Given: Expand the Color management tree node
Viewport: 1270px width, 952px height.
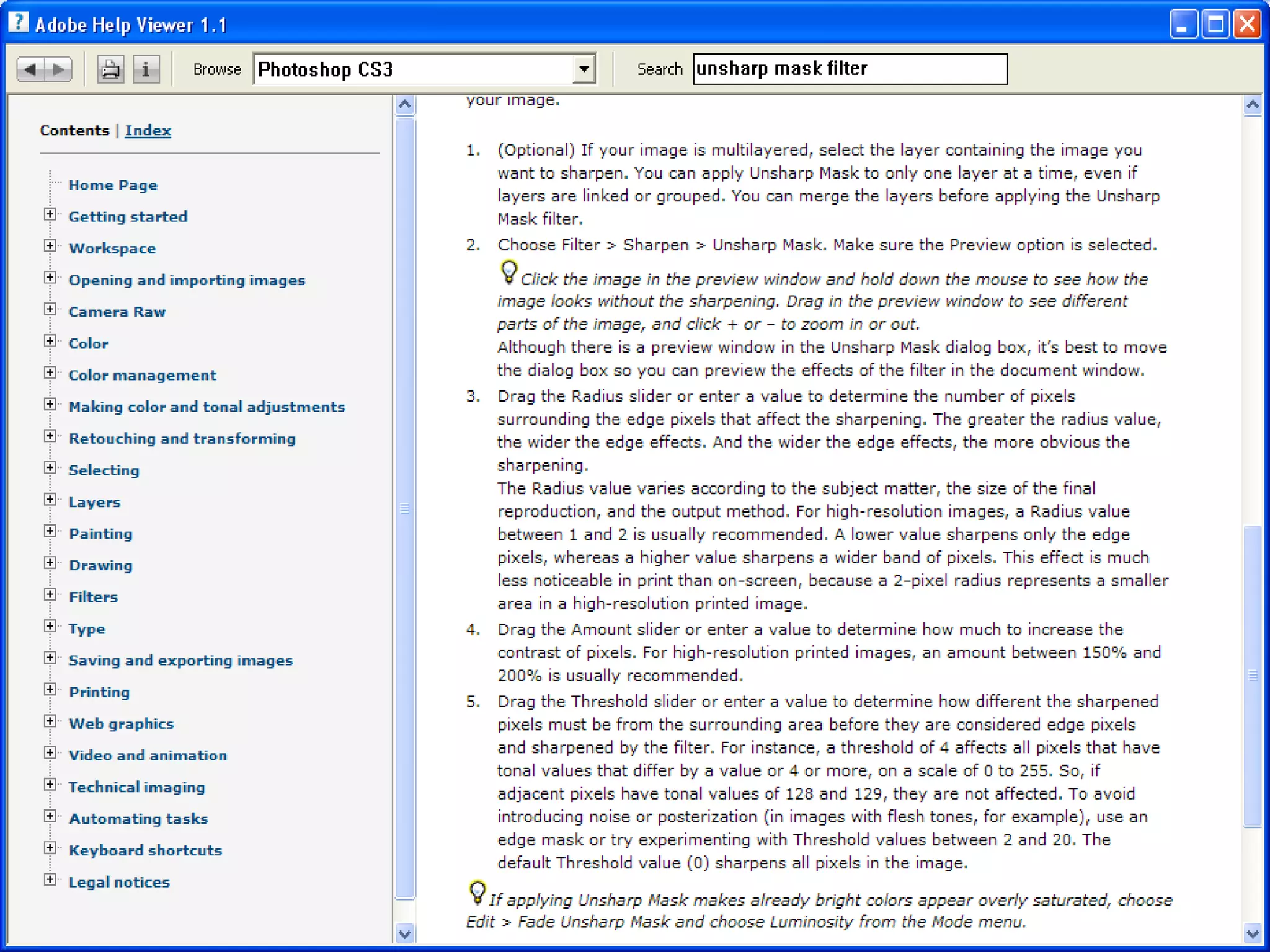Looking at the screenshot, I should click(50, 372).
